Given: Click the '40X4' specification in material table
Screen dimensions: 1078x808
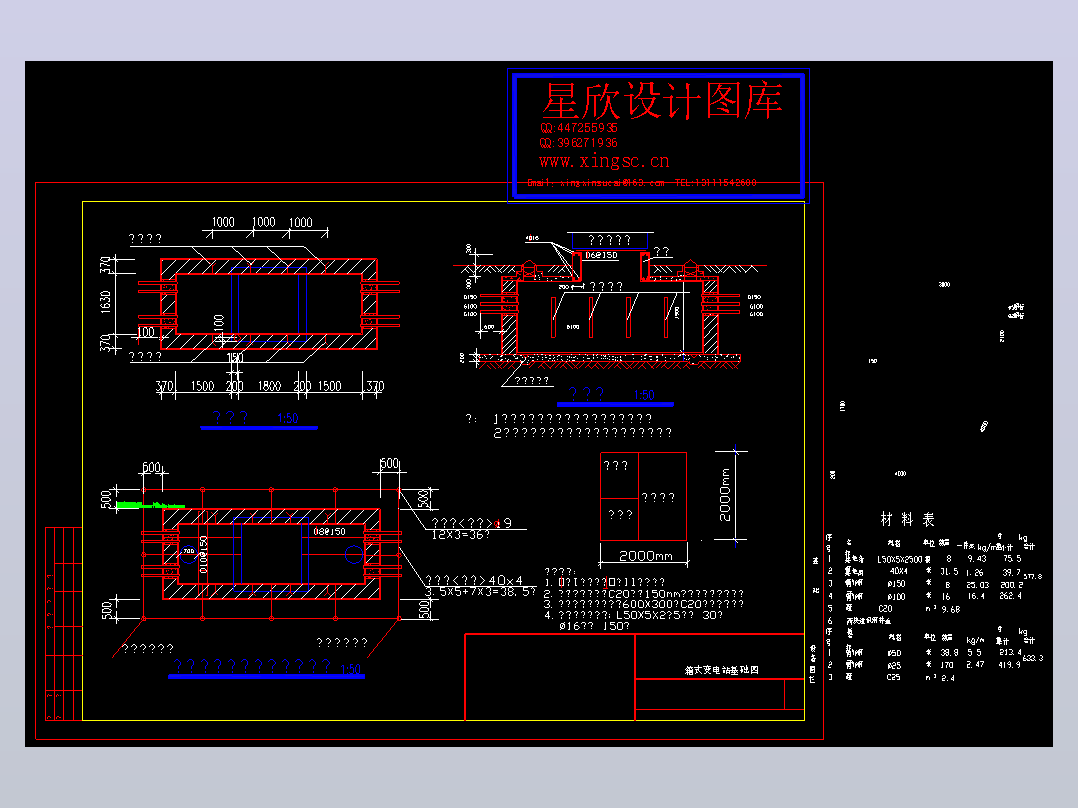Looking at the screenshot, I should (x=898, y=571).
